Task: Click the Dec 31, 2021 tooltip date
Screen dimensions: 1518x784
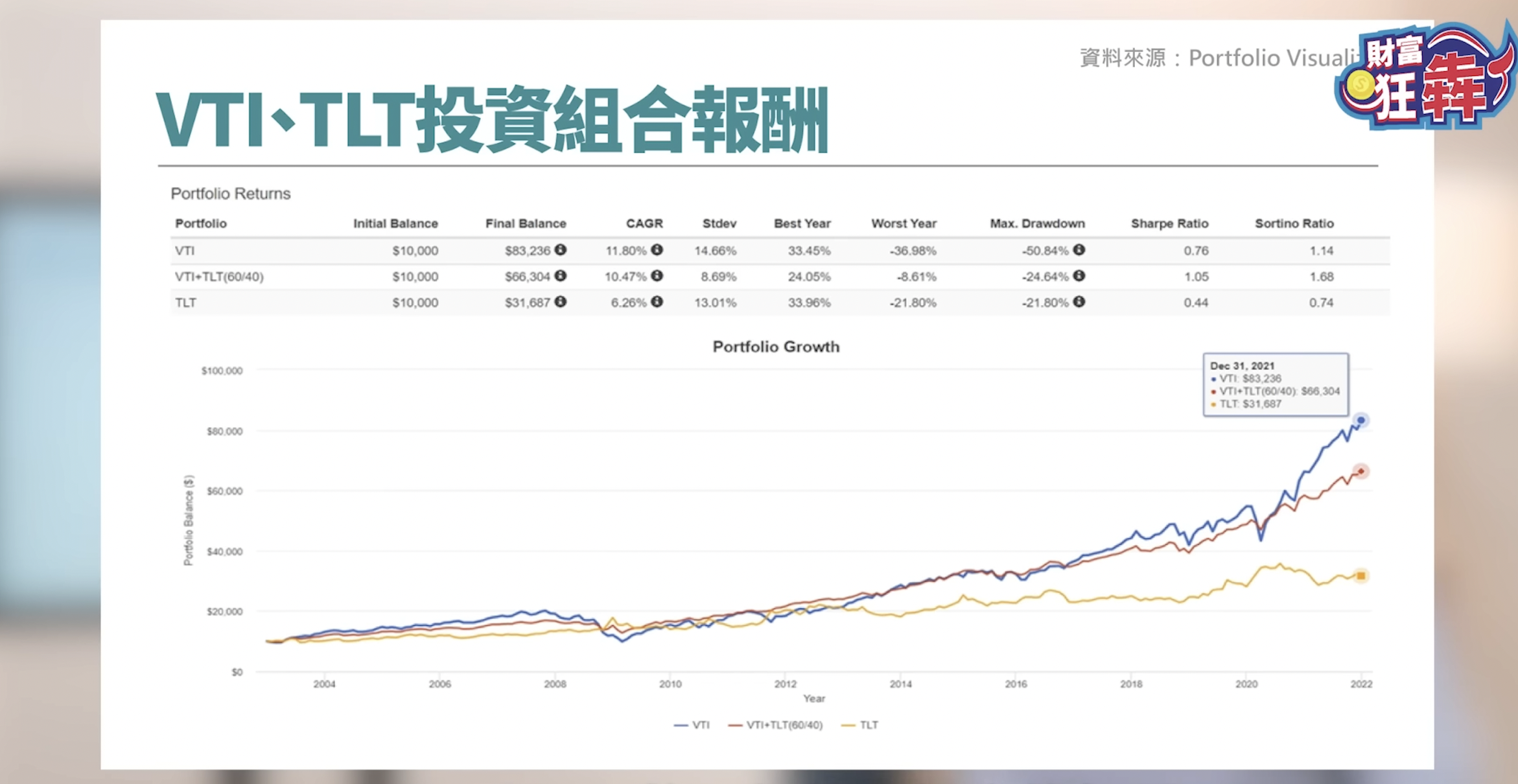Action: [x=1242, y=366]
